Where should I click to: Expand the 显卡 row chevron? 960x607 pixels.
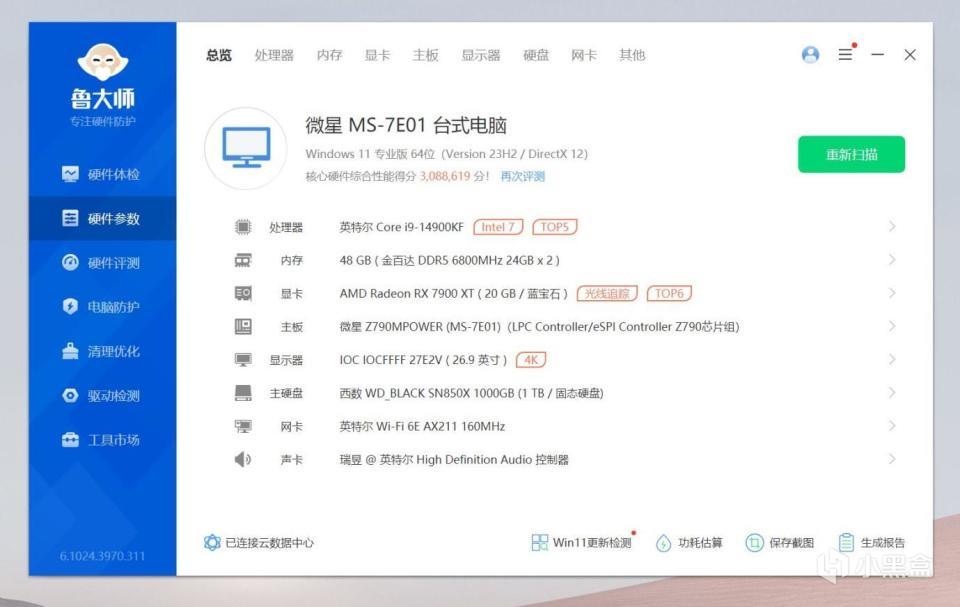click(892, 293)
